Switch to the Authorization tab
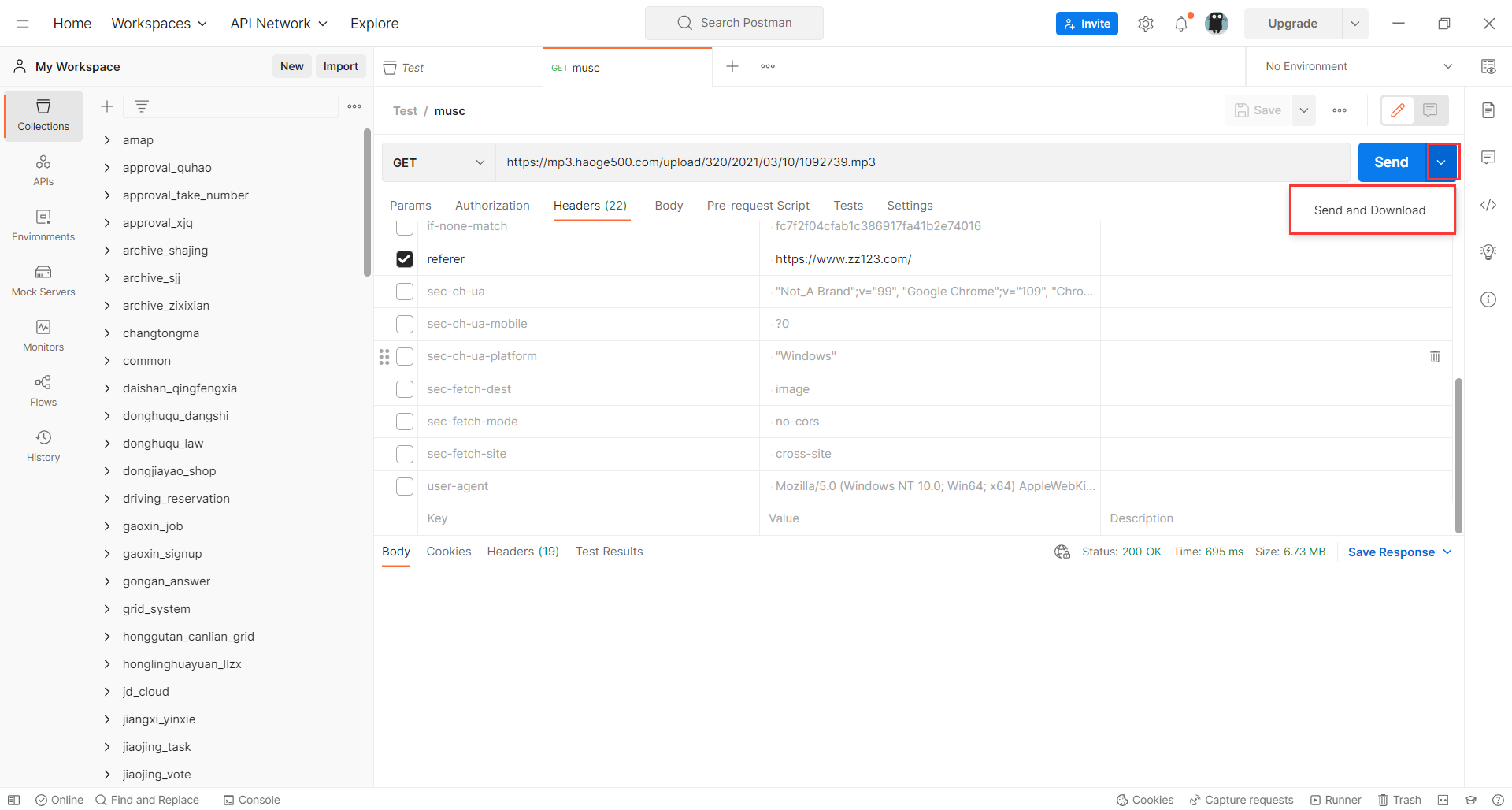 point(492,206)
